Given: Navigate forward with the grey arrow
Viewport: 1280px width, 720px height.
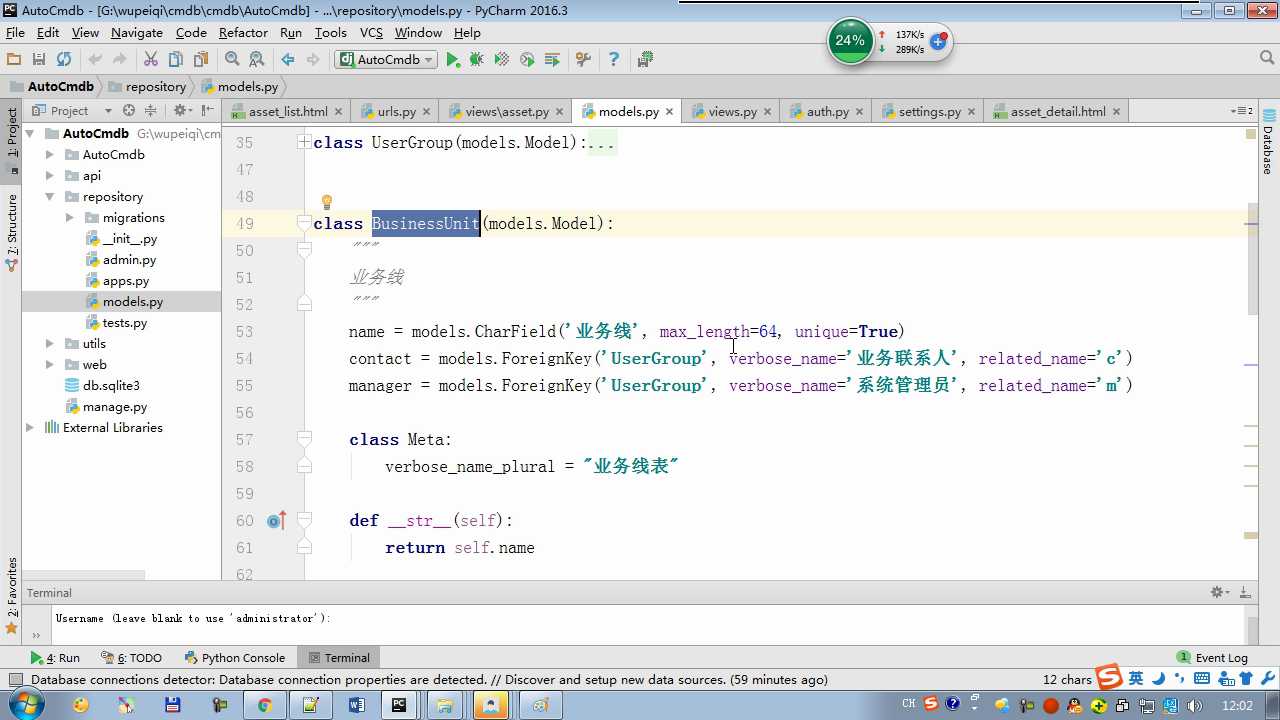Looking at the screenshot, I should [x=313, y=60].
